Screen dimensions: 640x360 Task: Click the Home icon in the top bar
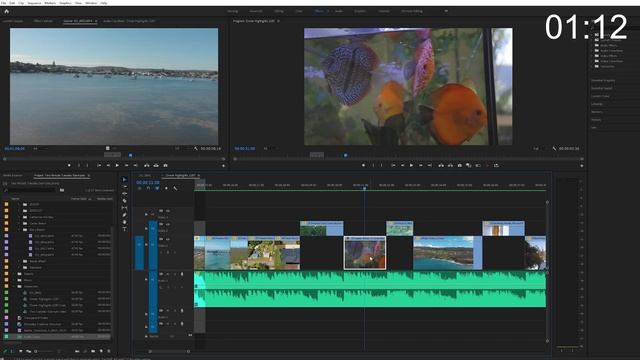pos(7,11)
